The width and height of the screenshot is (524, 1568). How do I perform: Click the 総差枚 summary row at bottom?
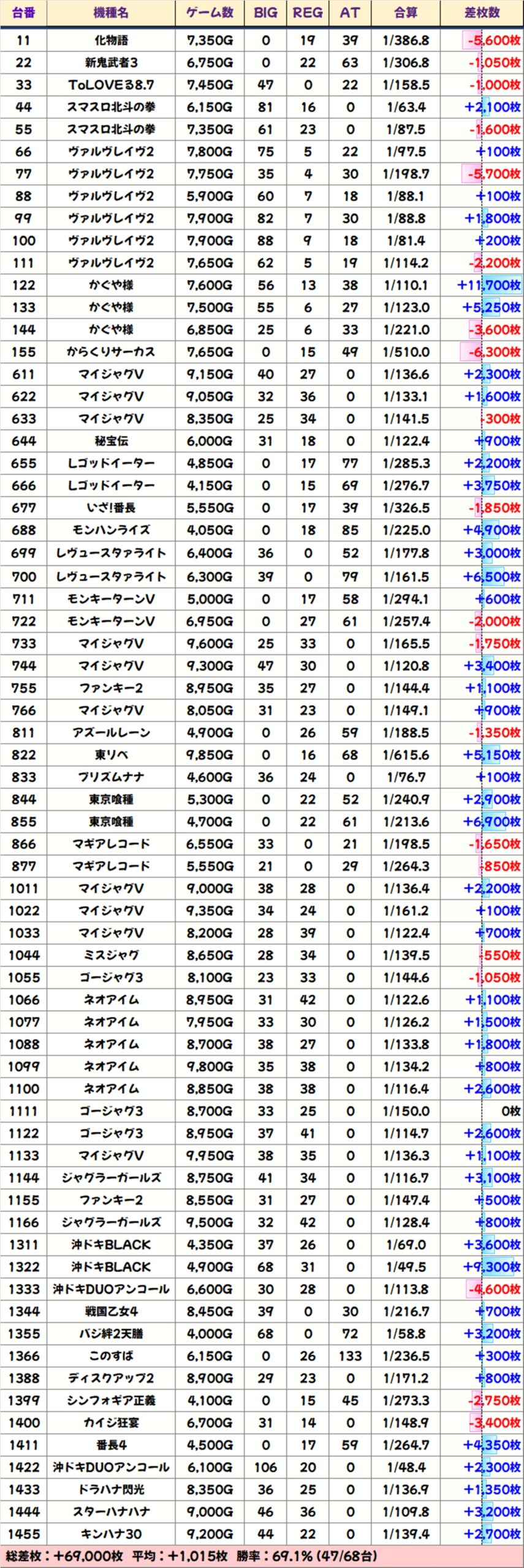(x=191, y=1556)
